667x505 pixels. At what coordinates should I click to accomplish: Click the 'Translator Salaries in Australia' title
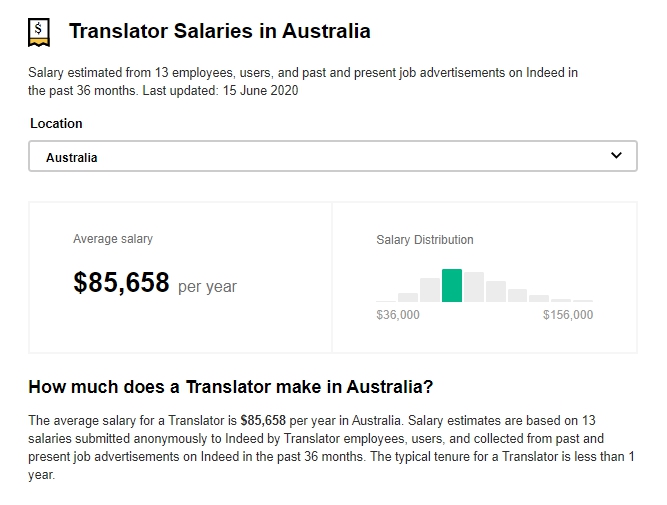click(220, 31)
